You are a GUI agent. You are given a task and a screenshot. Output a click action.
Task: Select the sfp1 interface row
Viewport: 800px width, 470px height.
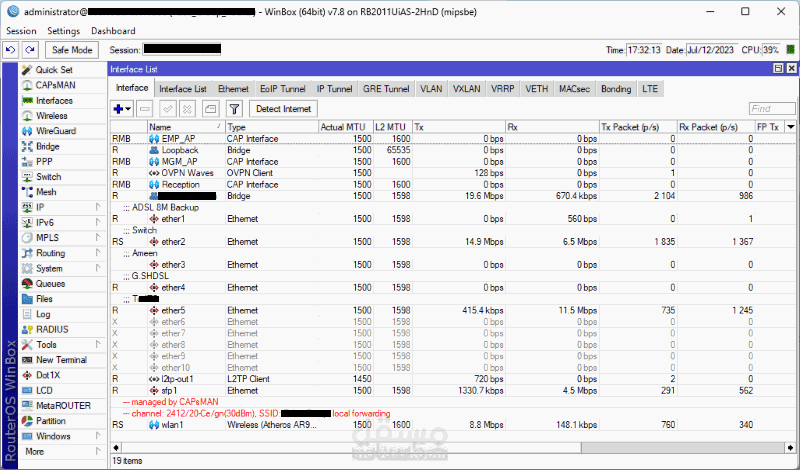[x=453, y=390]
